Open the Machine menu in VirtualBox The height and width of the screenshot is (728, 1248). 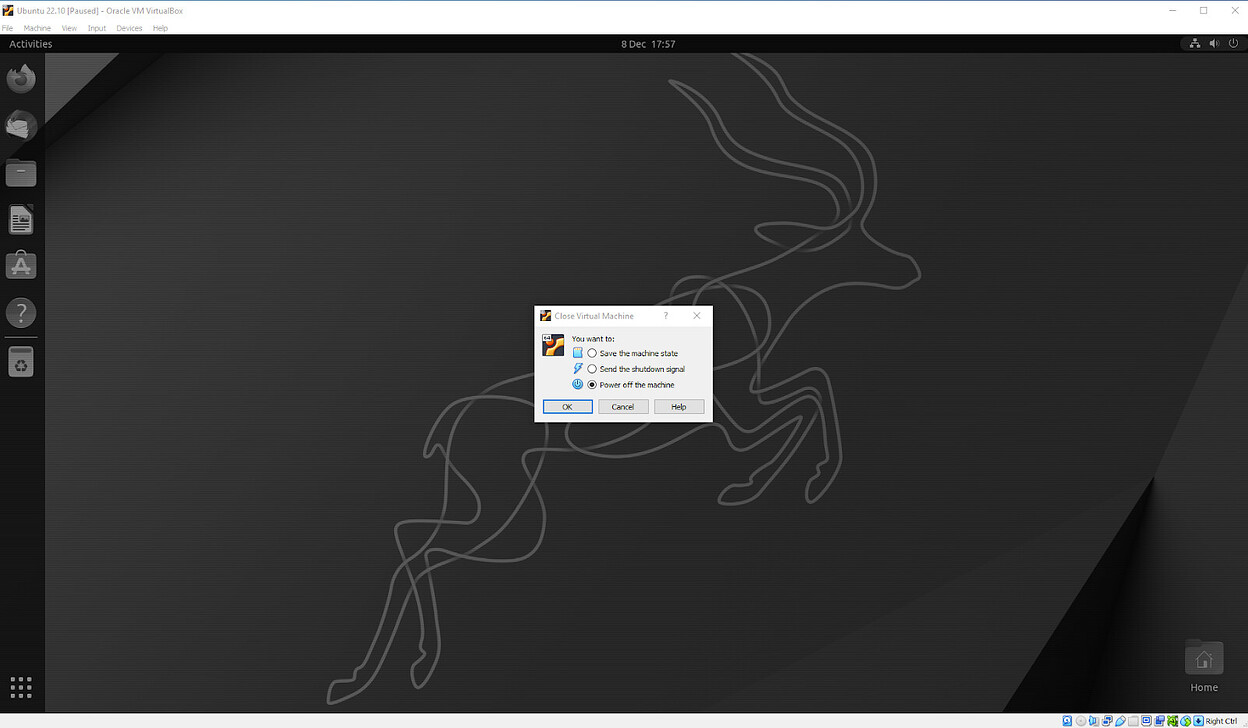click(x=37, y=28)
